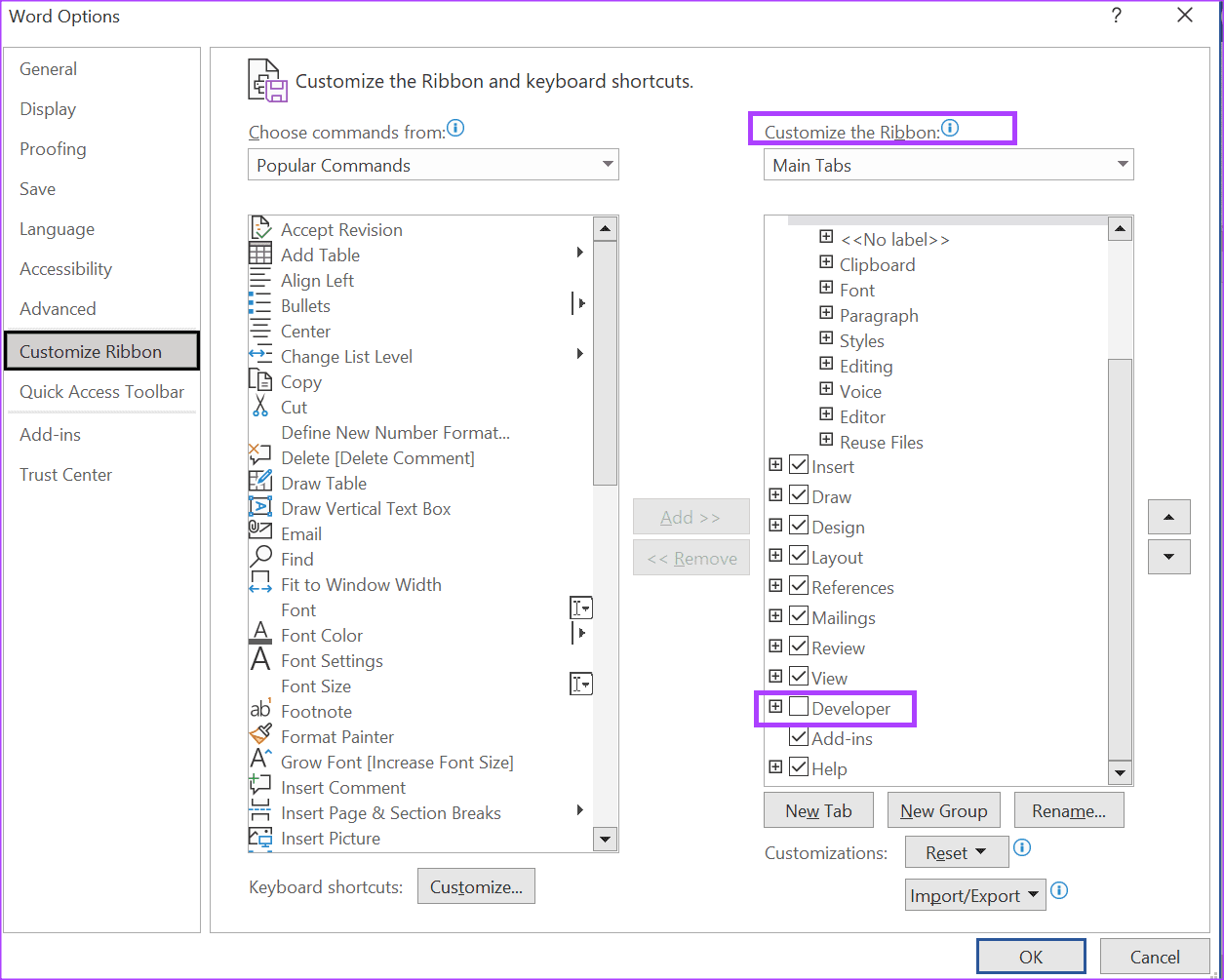Expand the View tab node

[x=775, y=676]
